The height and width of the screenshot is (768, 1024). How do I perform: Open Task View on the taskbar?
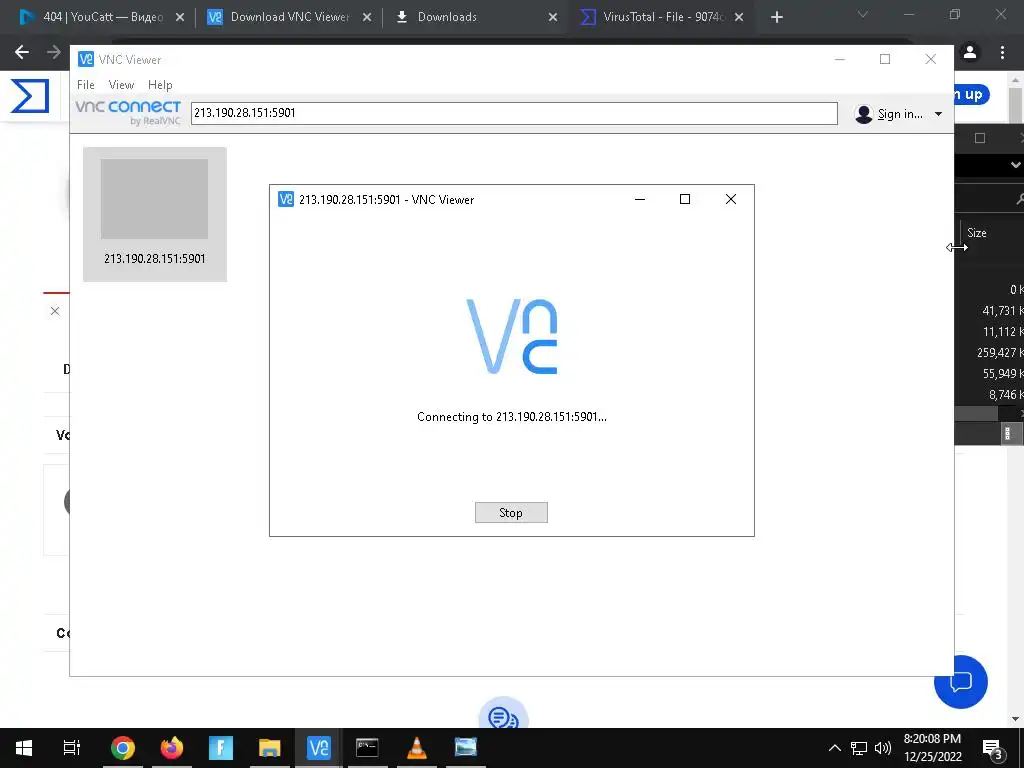pos(72,748)
